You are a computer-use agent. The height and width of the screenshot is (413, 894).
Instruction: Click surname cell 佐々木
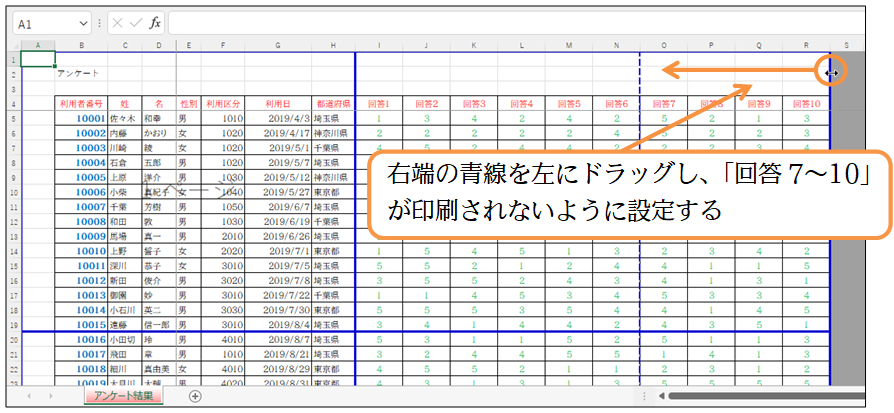(x=124, y=119)
